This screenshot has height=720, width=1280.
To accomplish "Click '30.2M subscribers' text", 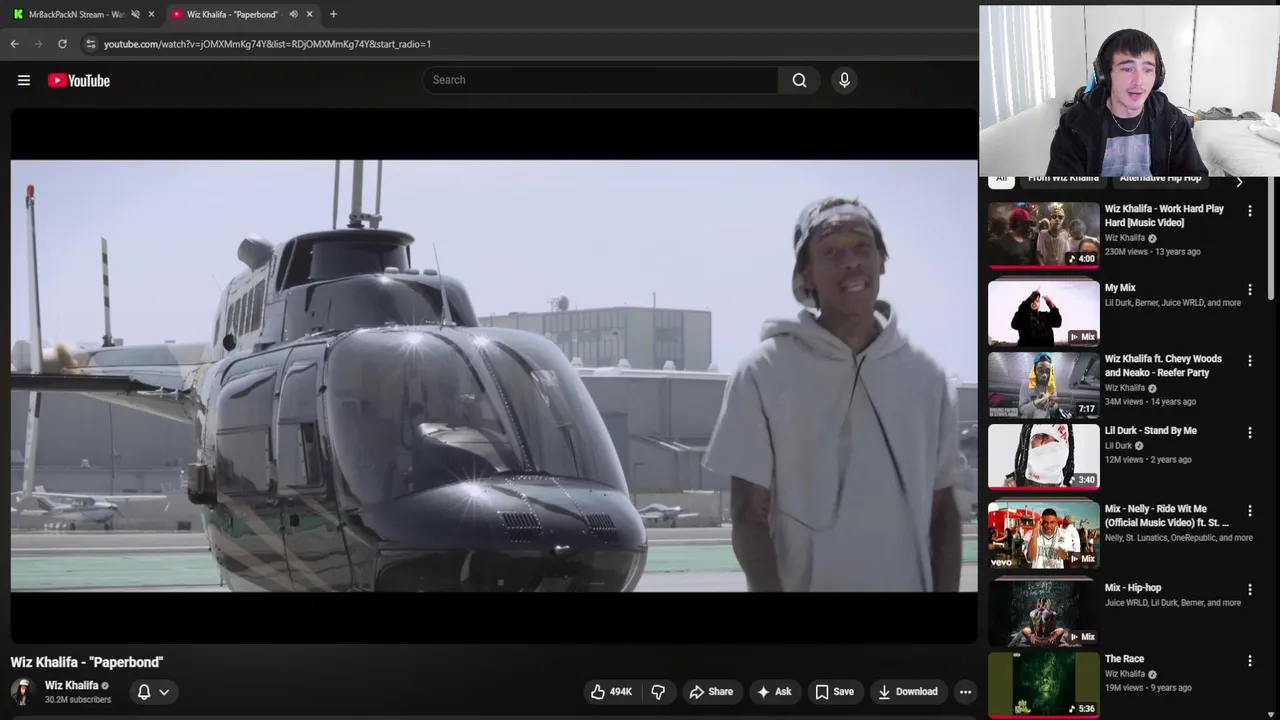I will pyautogui.click(x=78, y=700).
